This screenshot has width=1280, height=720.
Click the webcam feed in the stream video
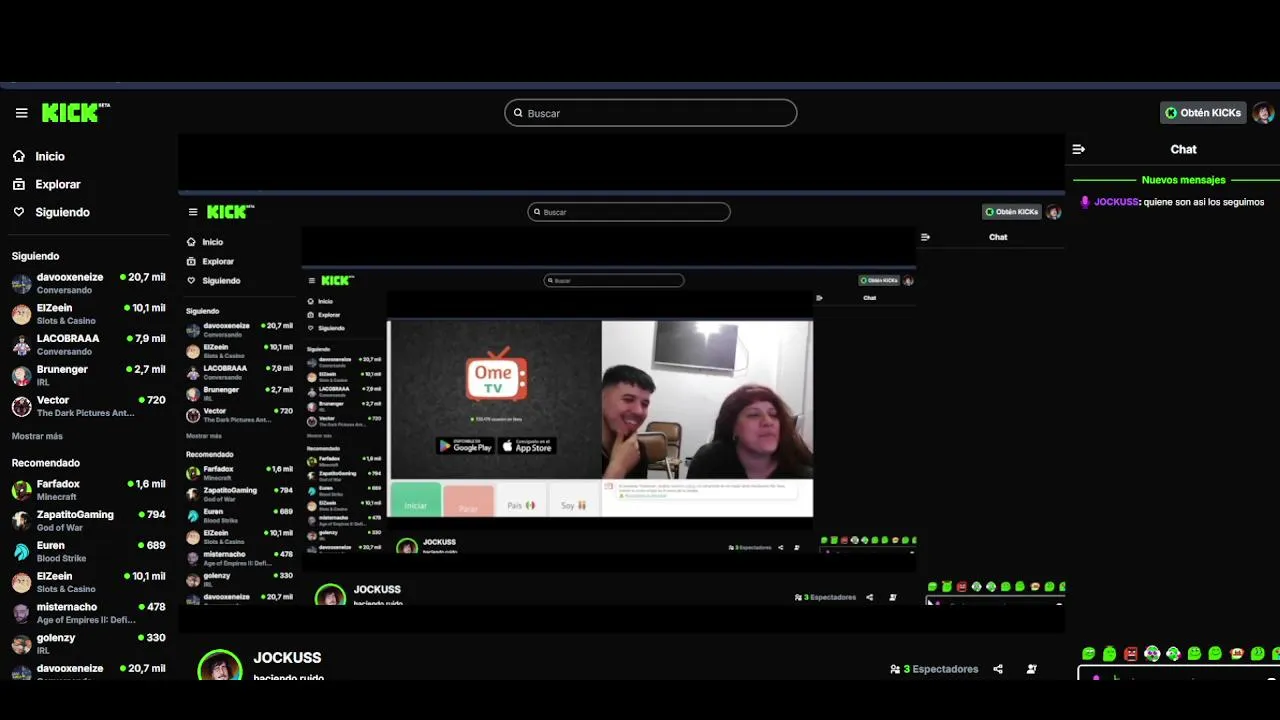click(x=707, y=400)
